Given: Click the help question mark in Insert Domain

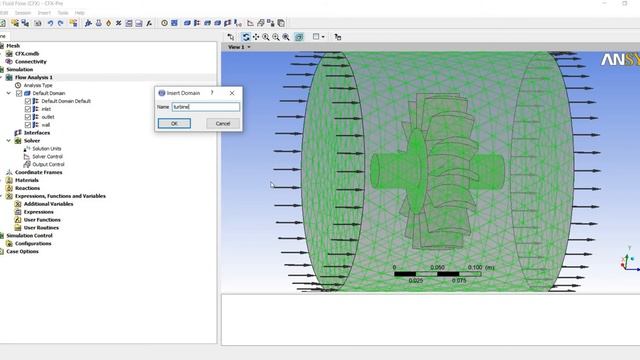Looking at the screenshot, I should coord(212,93).
